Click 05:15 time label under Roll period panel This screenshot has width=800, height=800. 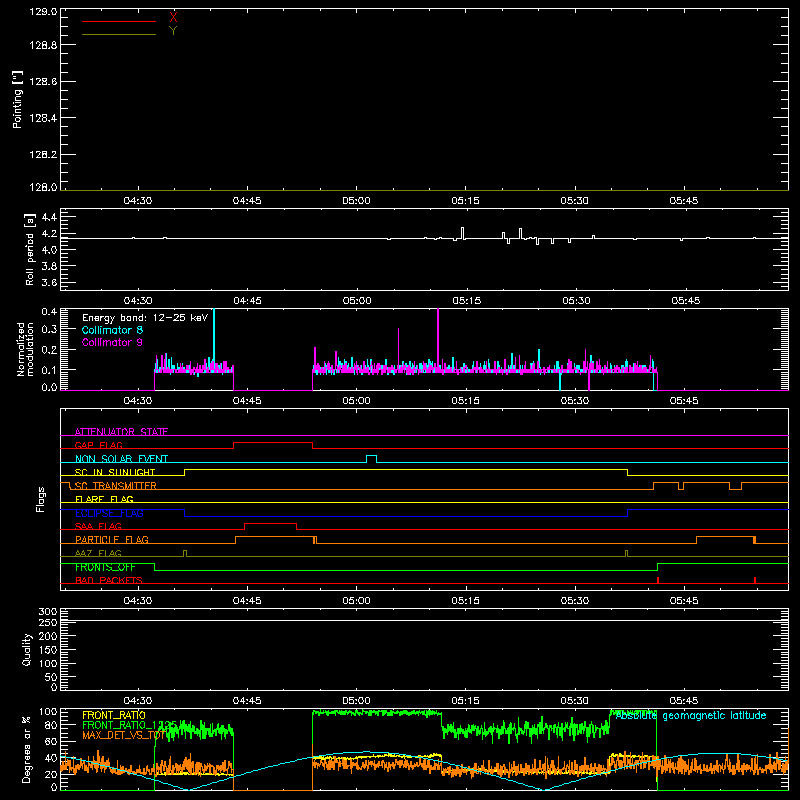pyautogui.click(x=466, y=301)
